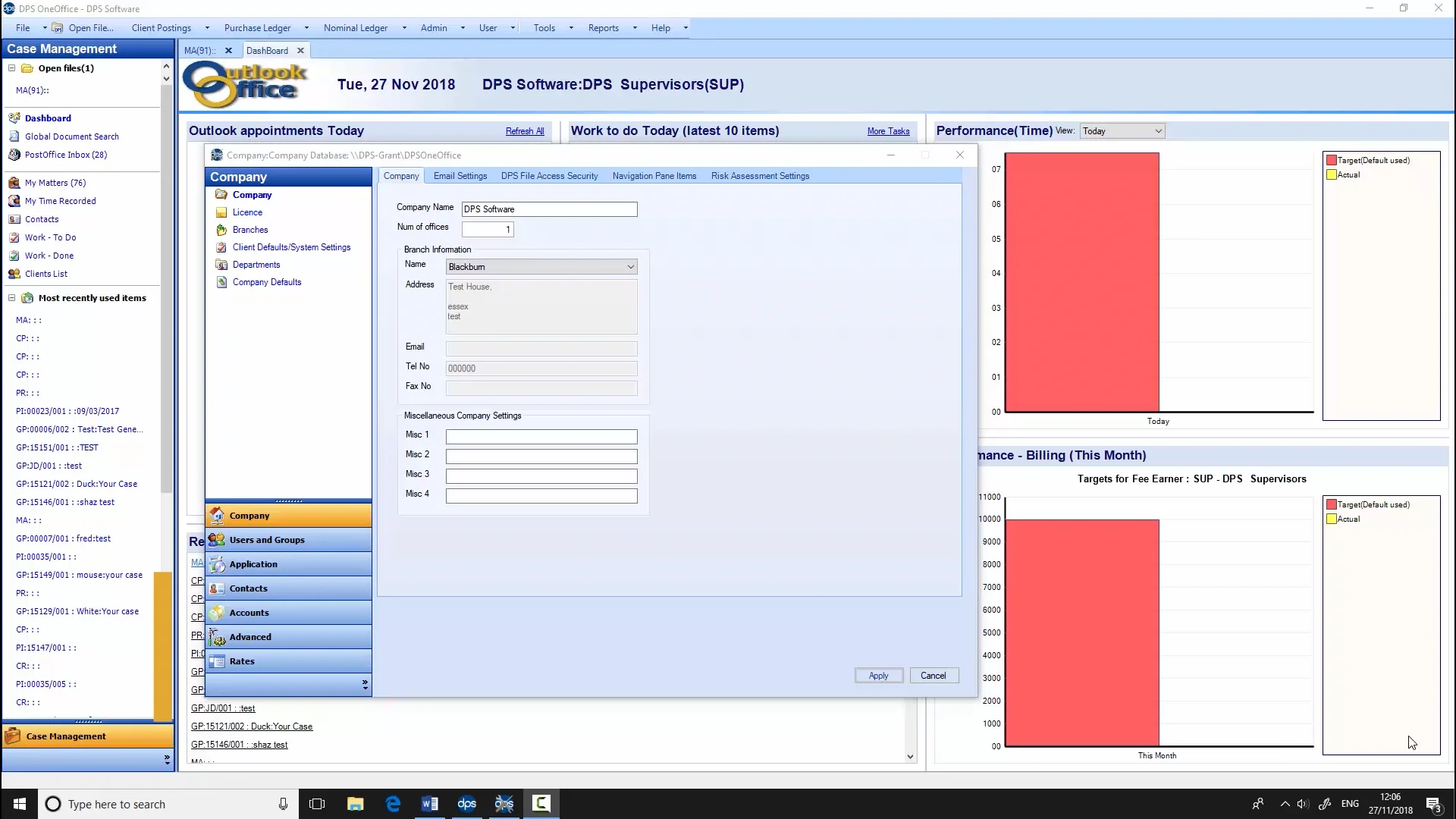
Task: Switch to the Email Settings tab
Action: pos(460,176)
